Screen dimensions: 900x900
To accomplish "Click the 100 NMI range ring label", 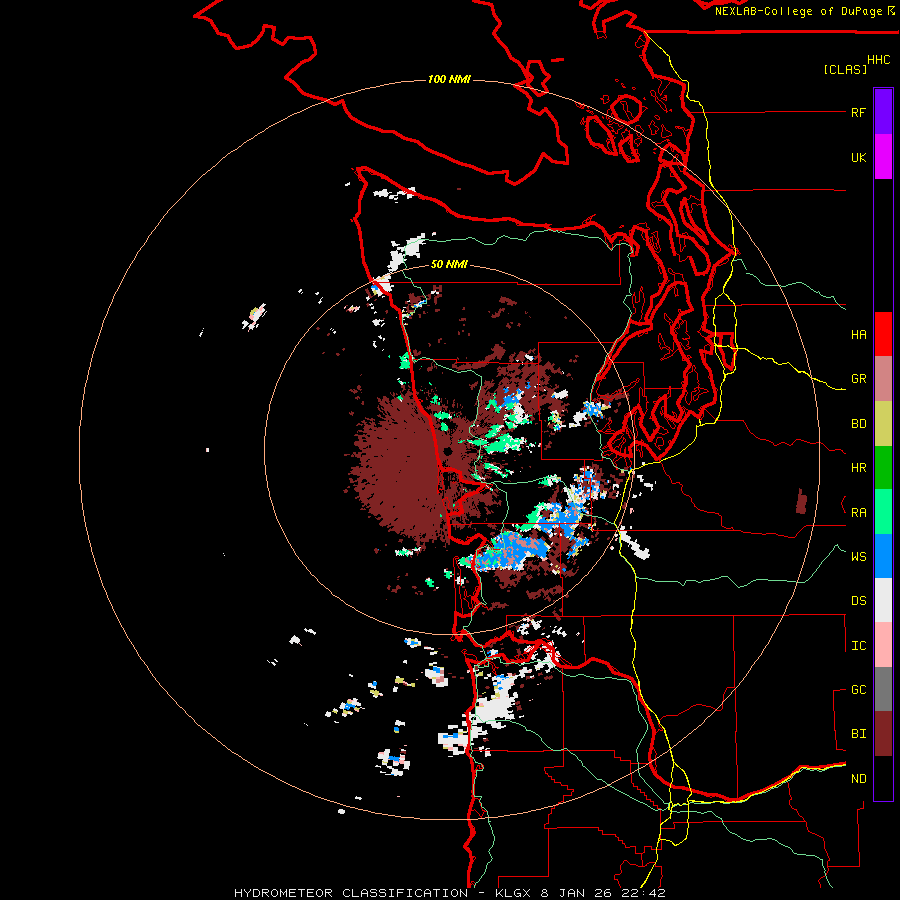I will pyautogui.click(x=449, y=79).
